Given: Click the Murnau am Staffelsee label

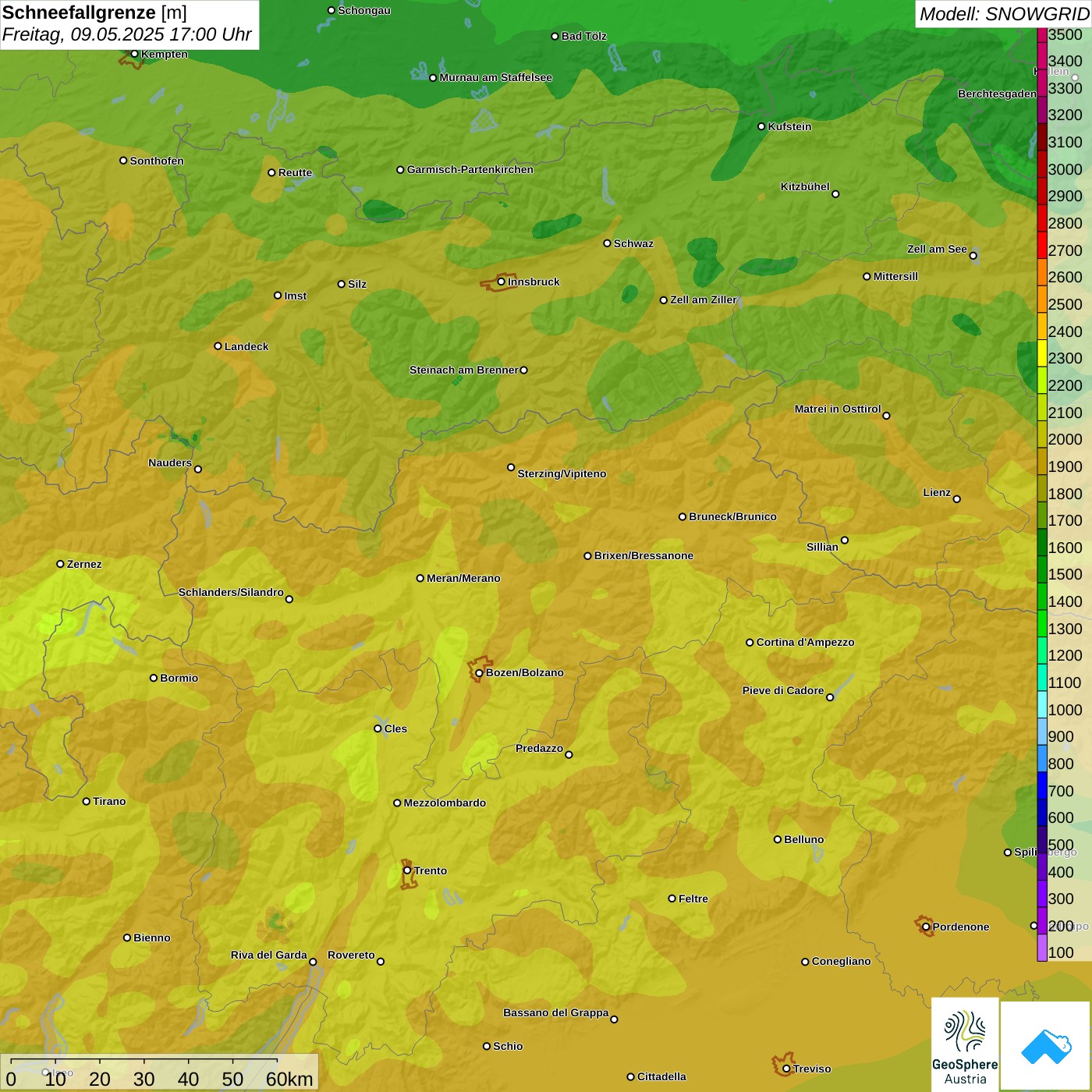Looking at the screenshot, I should click(496, 77).
